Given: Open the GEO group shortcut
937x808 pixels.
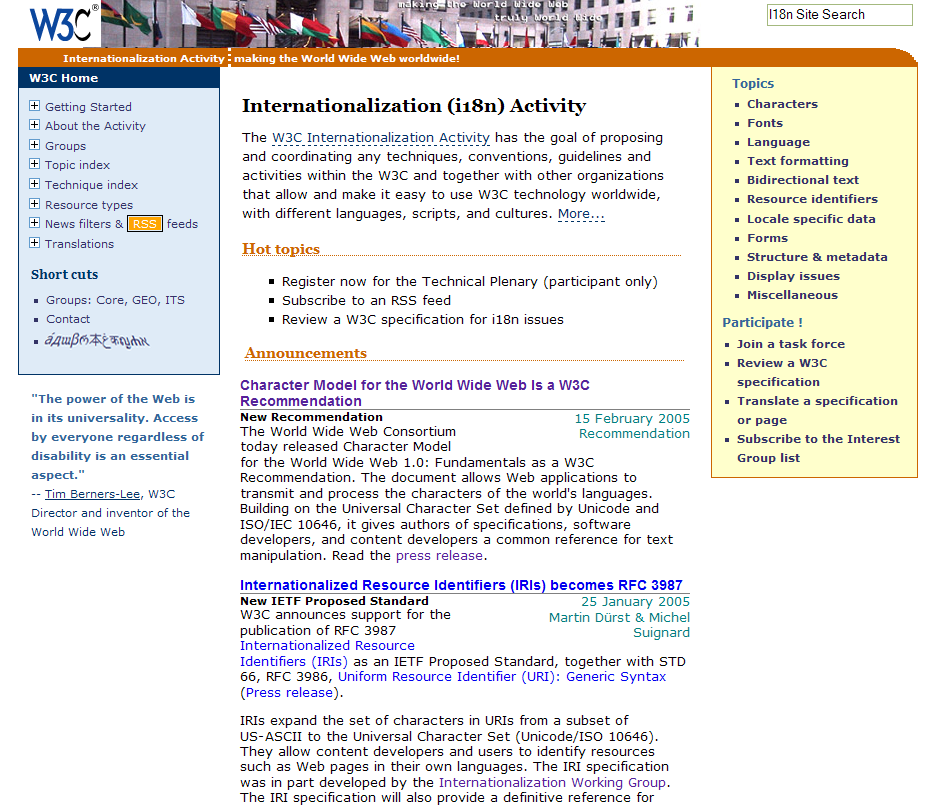Looking at the screenshot, I should pyautogui.click(x=145, y=300).
